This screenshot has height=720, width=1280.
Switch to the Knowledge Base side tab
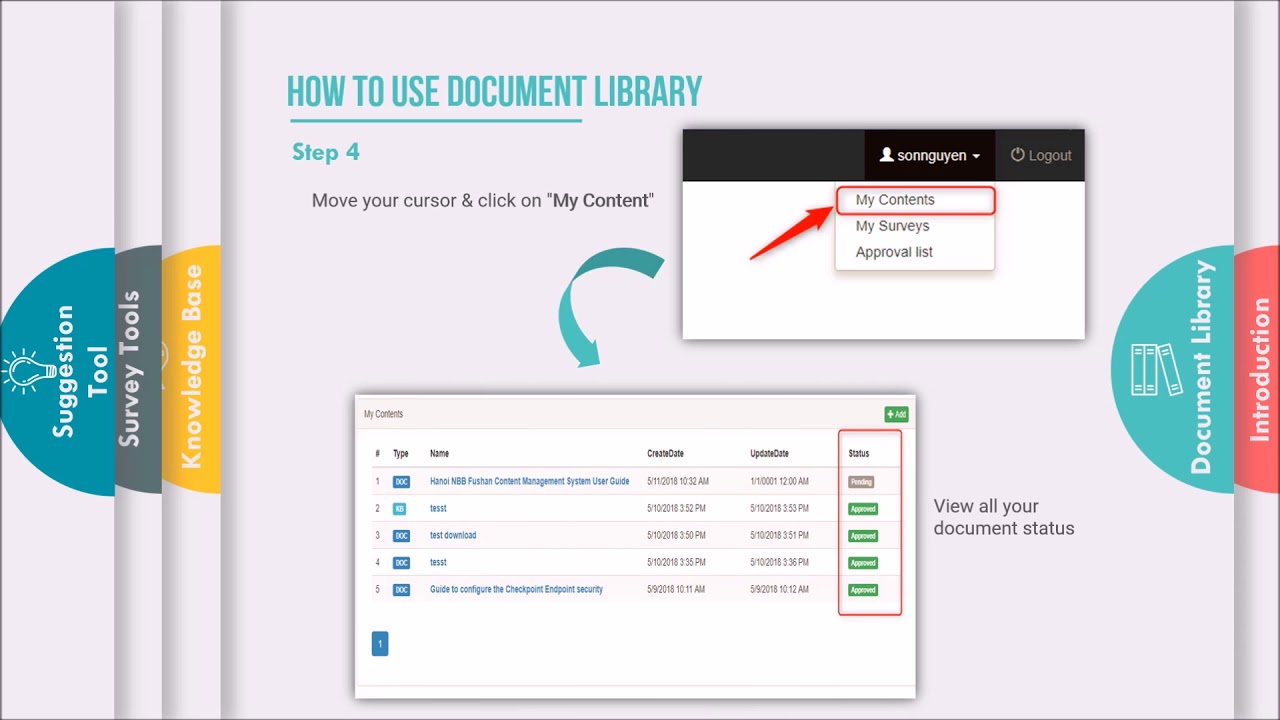191,368
